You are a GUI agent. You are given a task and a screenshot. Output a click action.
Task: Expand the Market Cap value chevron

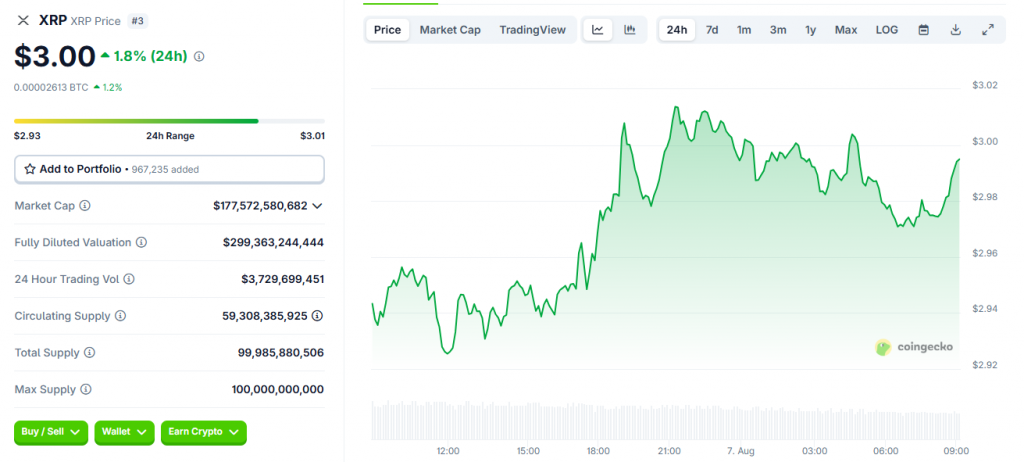click(x=317, y=206)
